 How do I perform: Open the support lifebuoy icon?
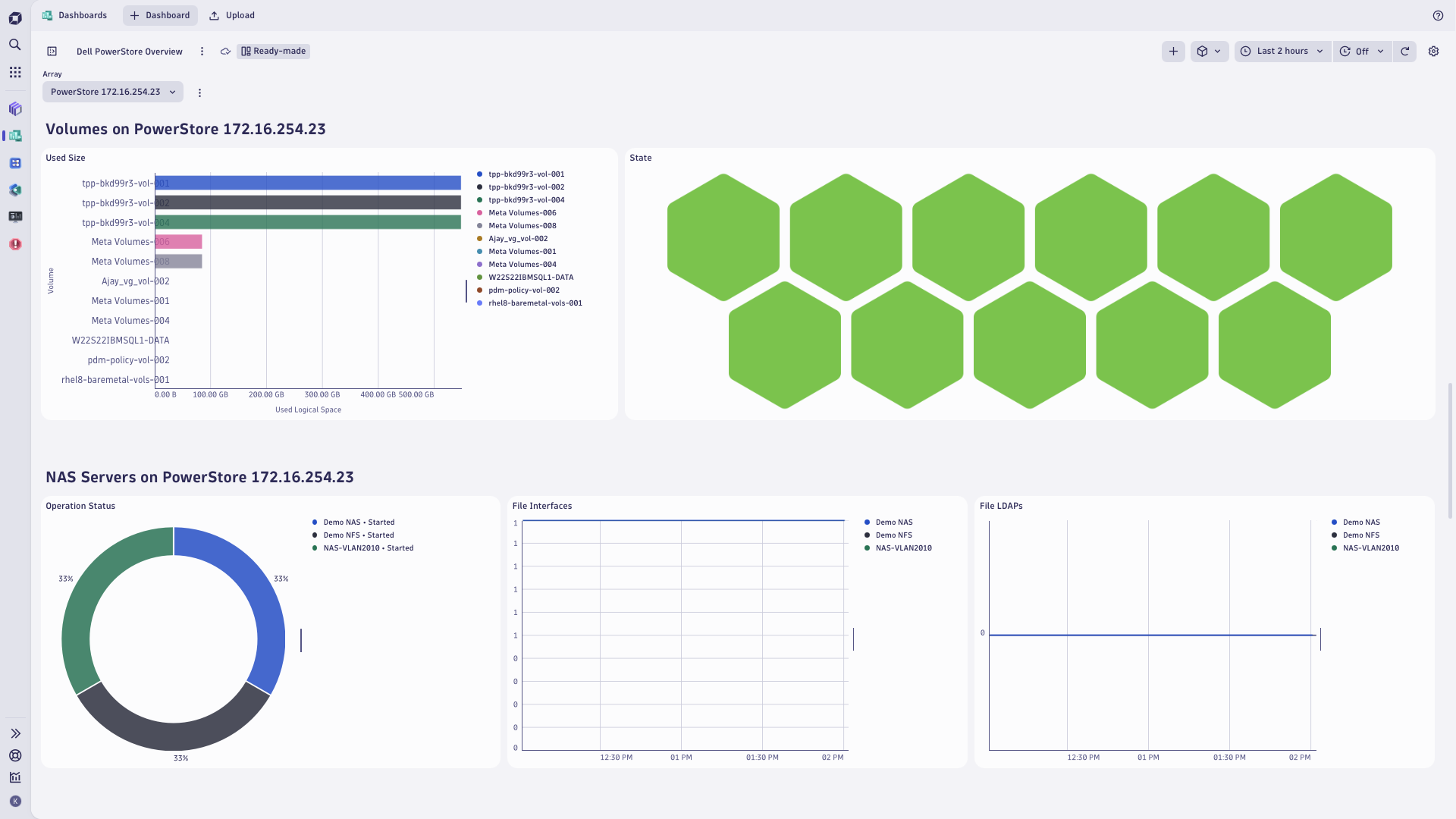point(15,755)
